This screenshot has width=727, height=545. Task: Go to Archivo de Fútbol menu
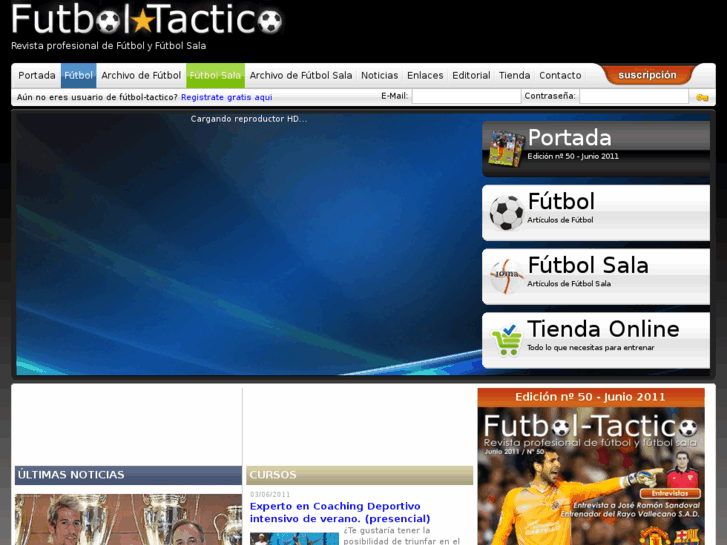coord(141,75)
